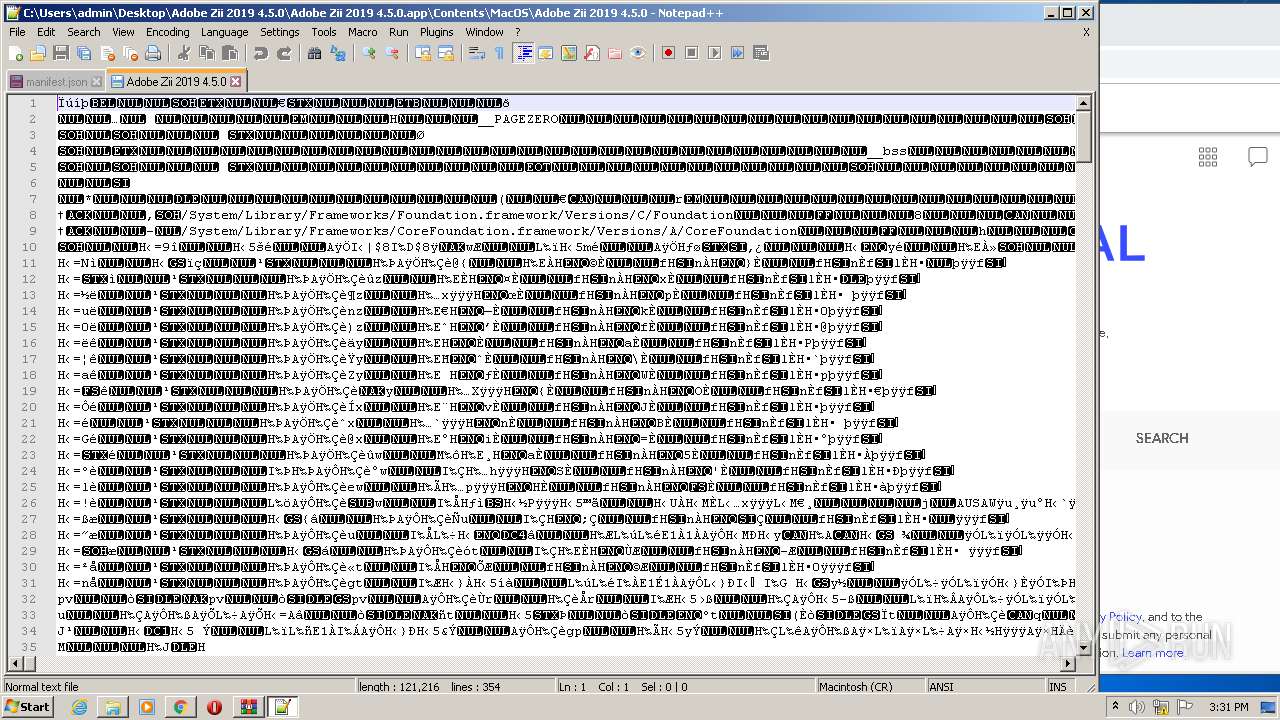This screenshot has width=1280, height=720.
Task: Click the Paste toolbar icon
Action: [229, 53]
